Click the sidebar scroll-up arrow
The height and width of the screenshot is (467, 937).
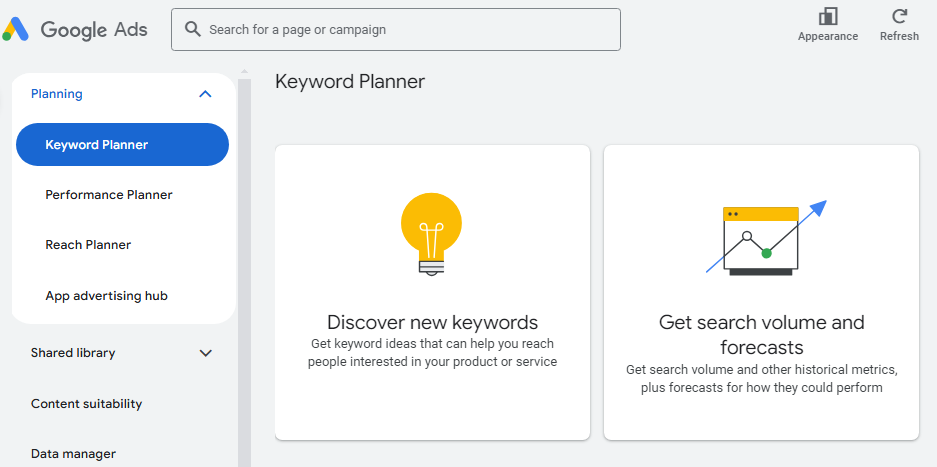[244, 72]
